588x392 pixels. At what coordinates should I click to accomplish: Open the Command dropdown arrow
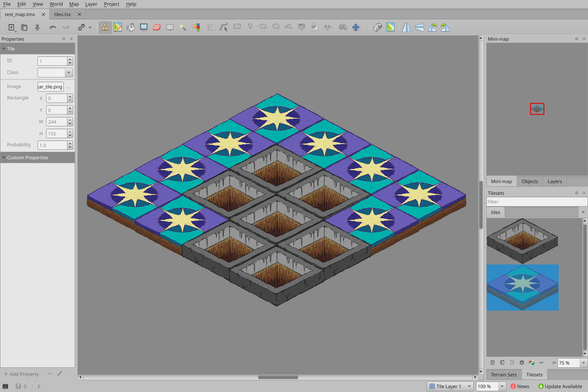pos(90,27)
